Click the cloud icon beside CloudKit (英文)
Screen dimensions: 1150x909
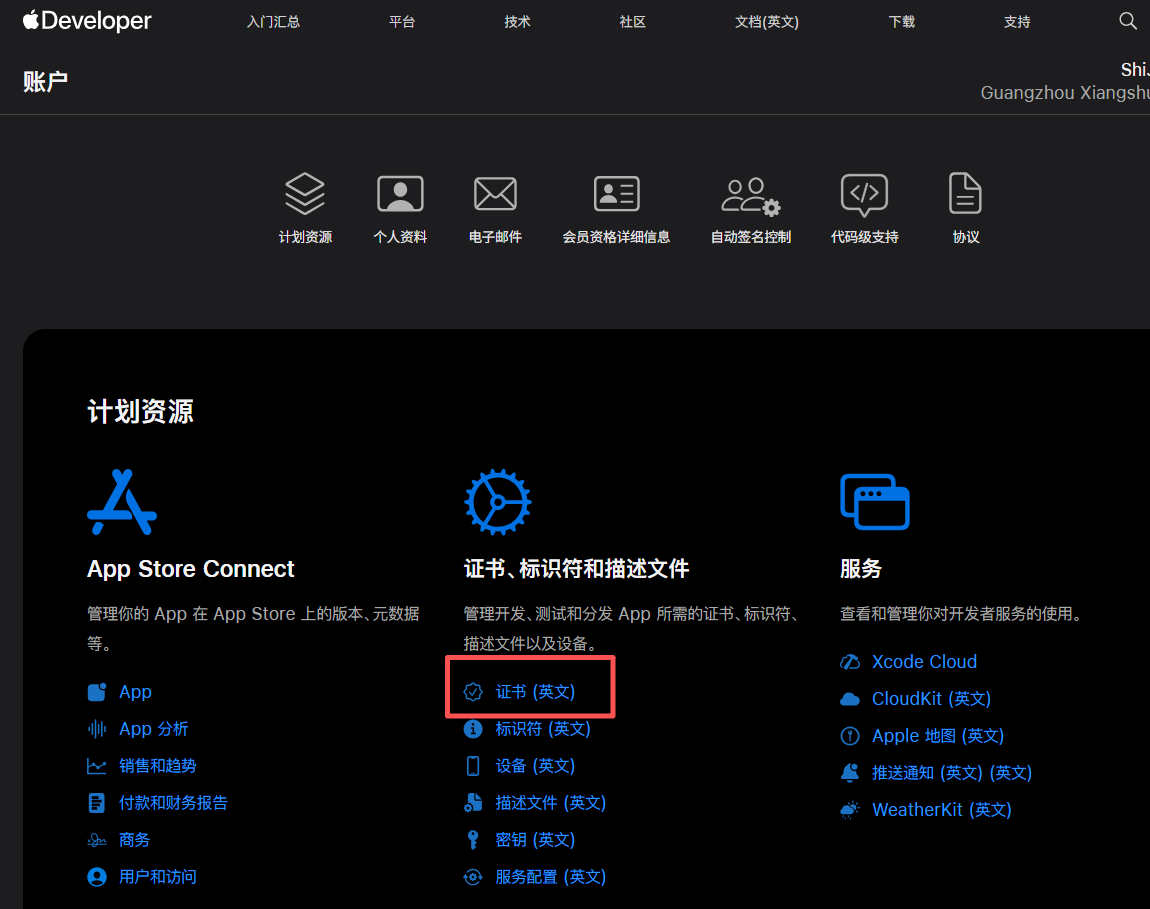tap(850, 699)
